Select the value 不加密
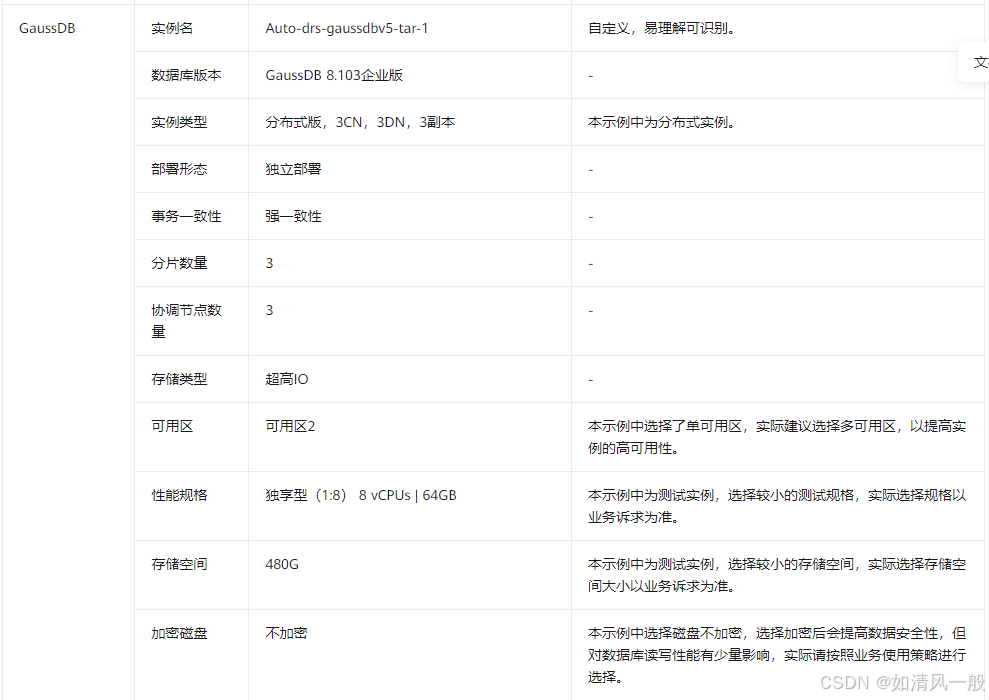The height and width of the screenshot is (700, 989). point(286,633)
